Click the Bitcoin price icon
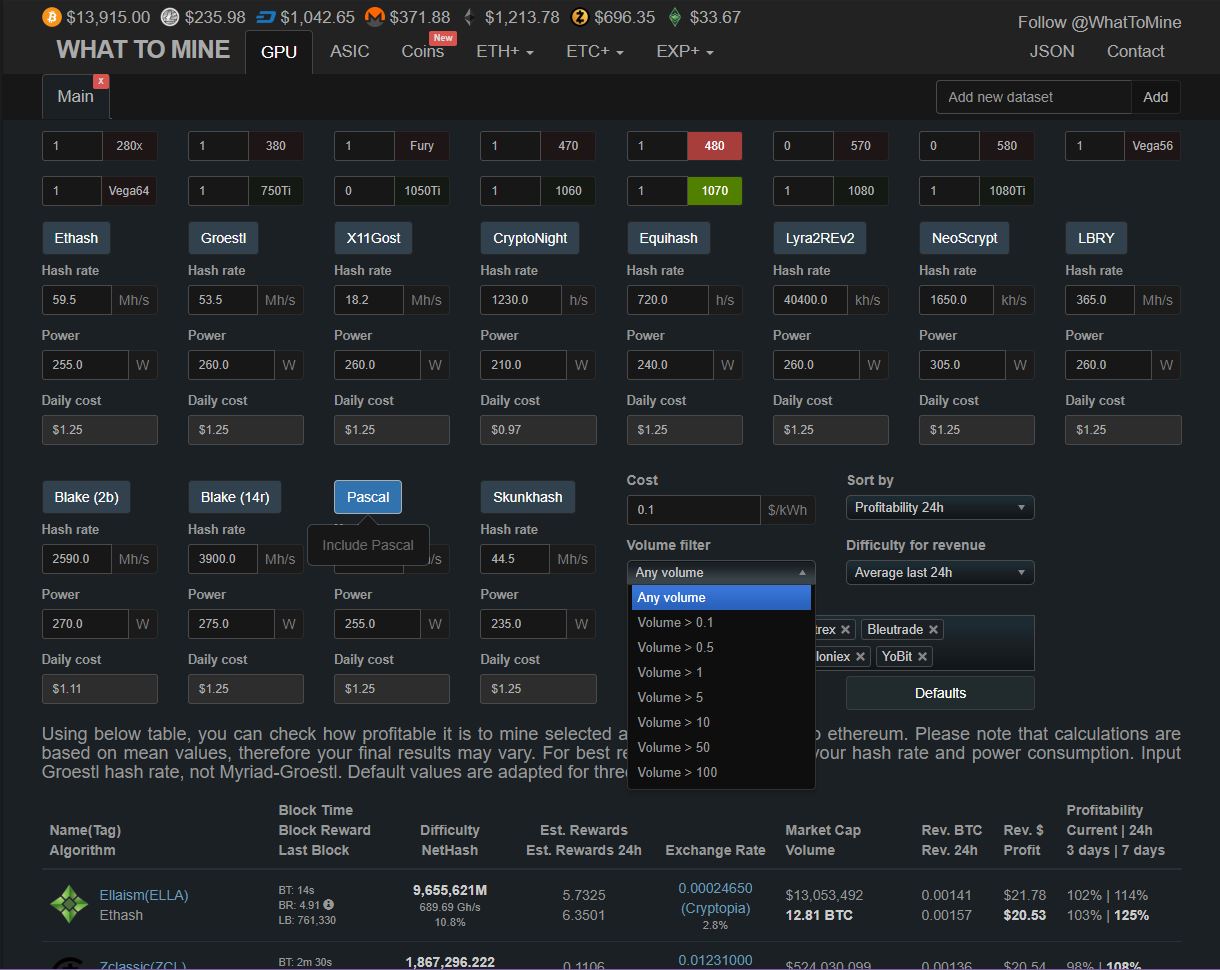This screenshot has width=1220, height=970. [52, 17]
